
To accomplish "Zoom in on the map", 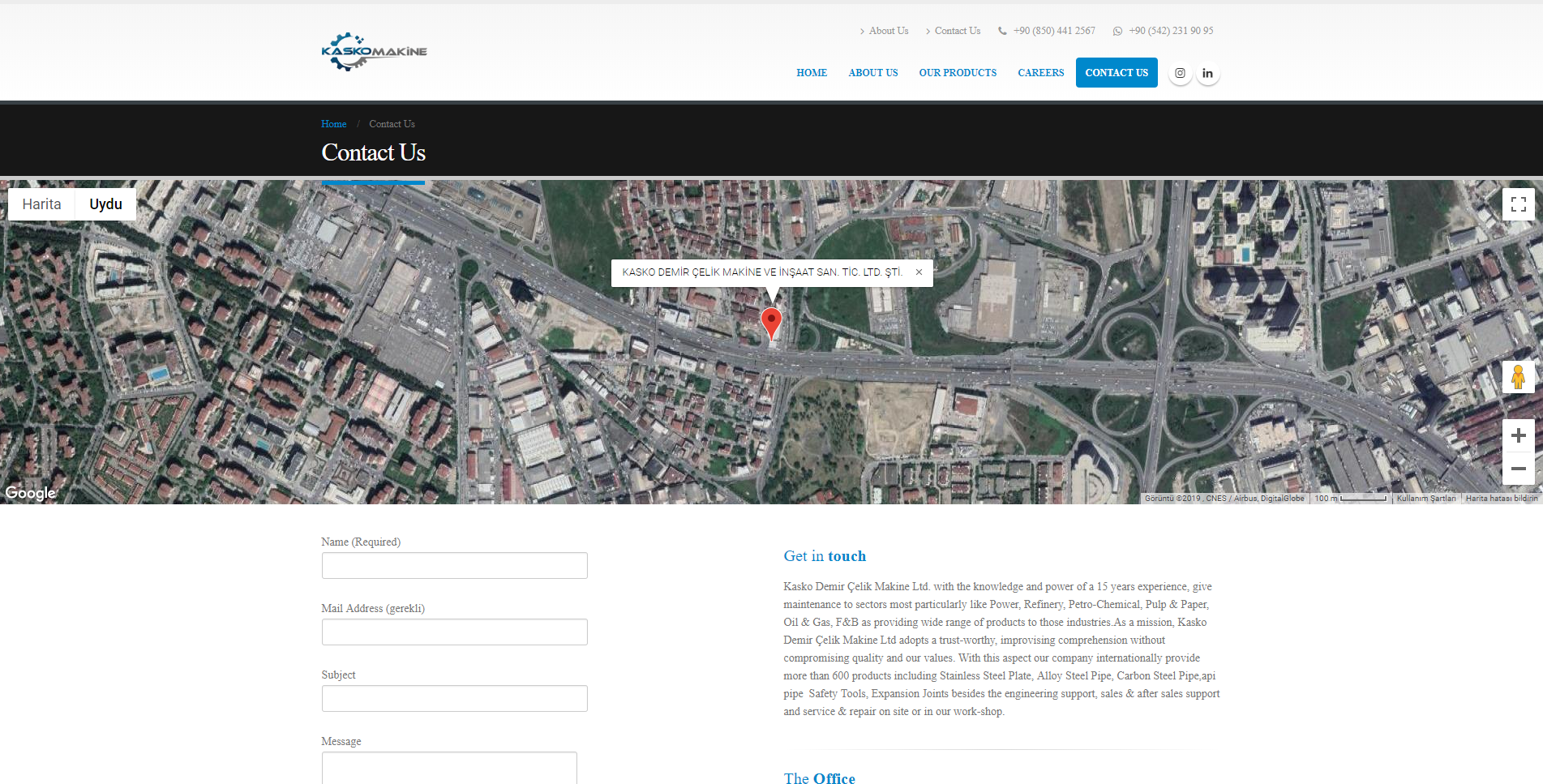I will tap(1518, 435).
